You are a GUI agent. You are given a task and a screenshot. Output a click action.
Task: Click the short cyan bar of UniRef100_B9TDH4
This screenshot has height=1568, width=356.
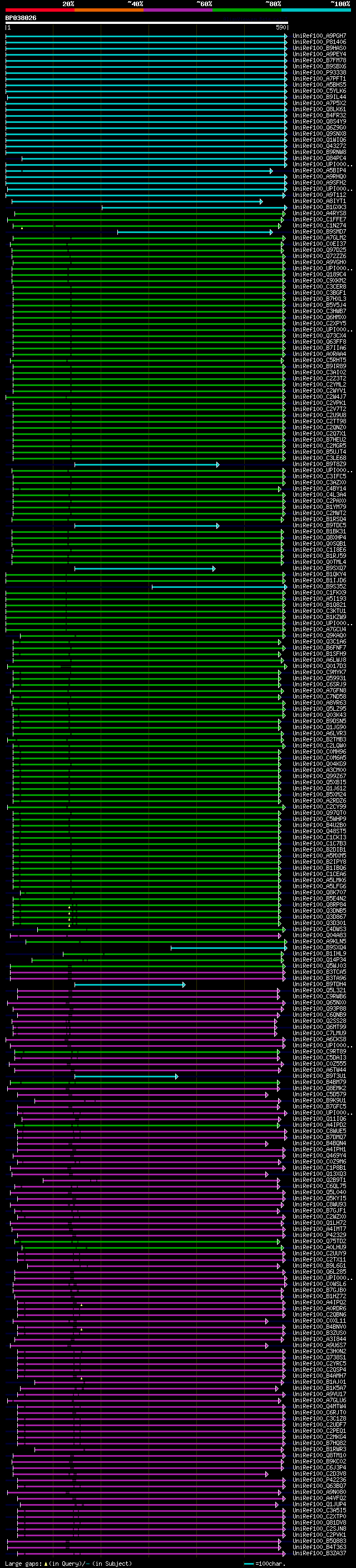(130, 985)
